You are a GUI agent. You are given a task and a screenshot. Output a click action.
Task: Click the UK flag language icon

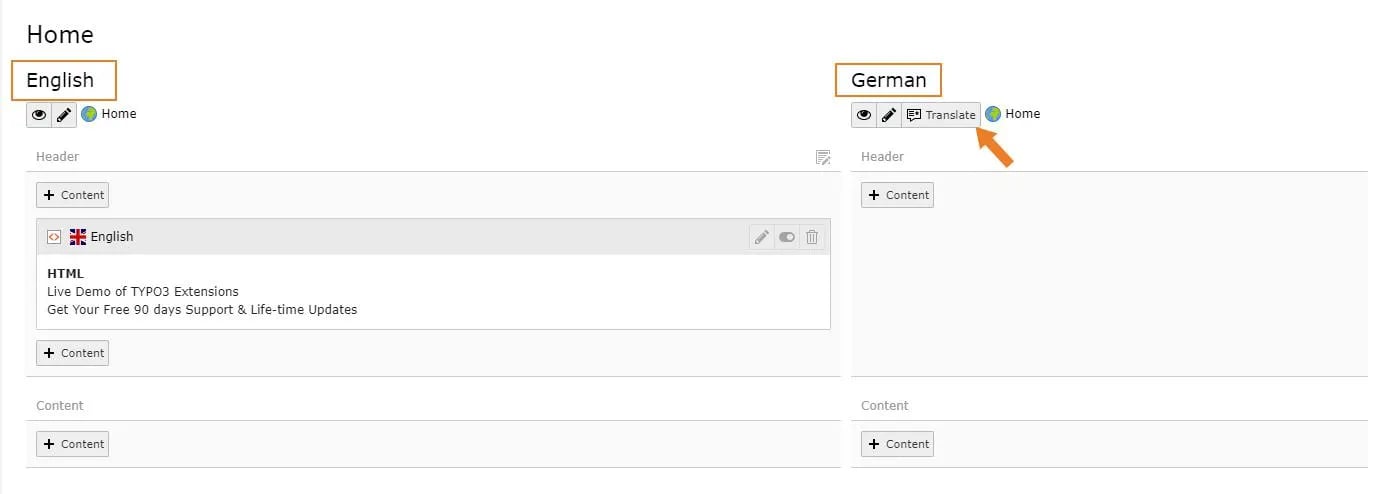click(x=78, y=237)
